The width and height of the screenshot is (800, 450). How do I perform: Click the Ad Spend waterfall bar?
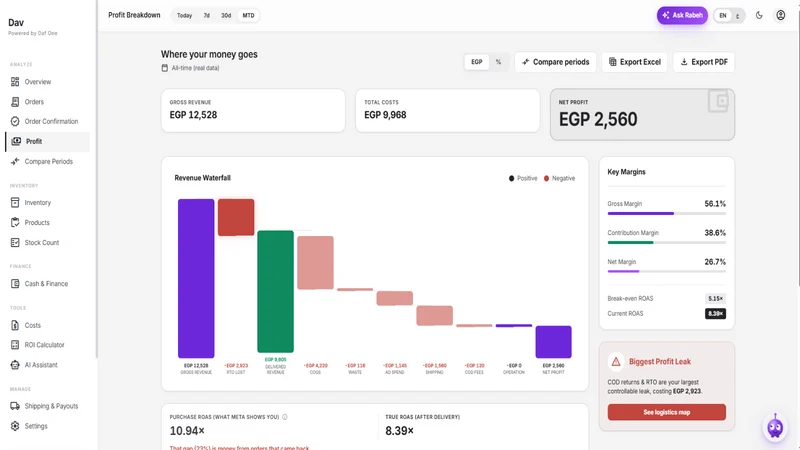(395, 298)
